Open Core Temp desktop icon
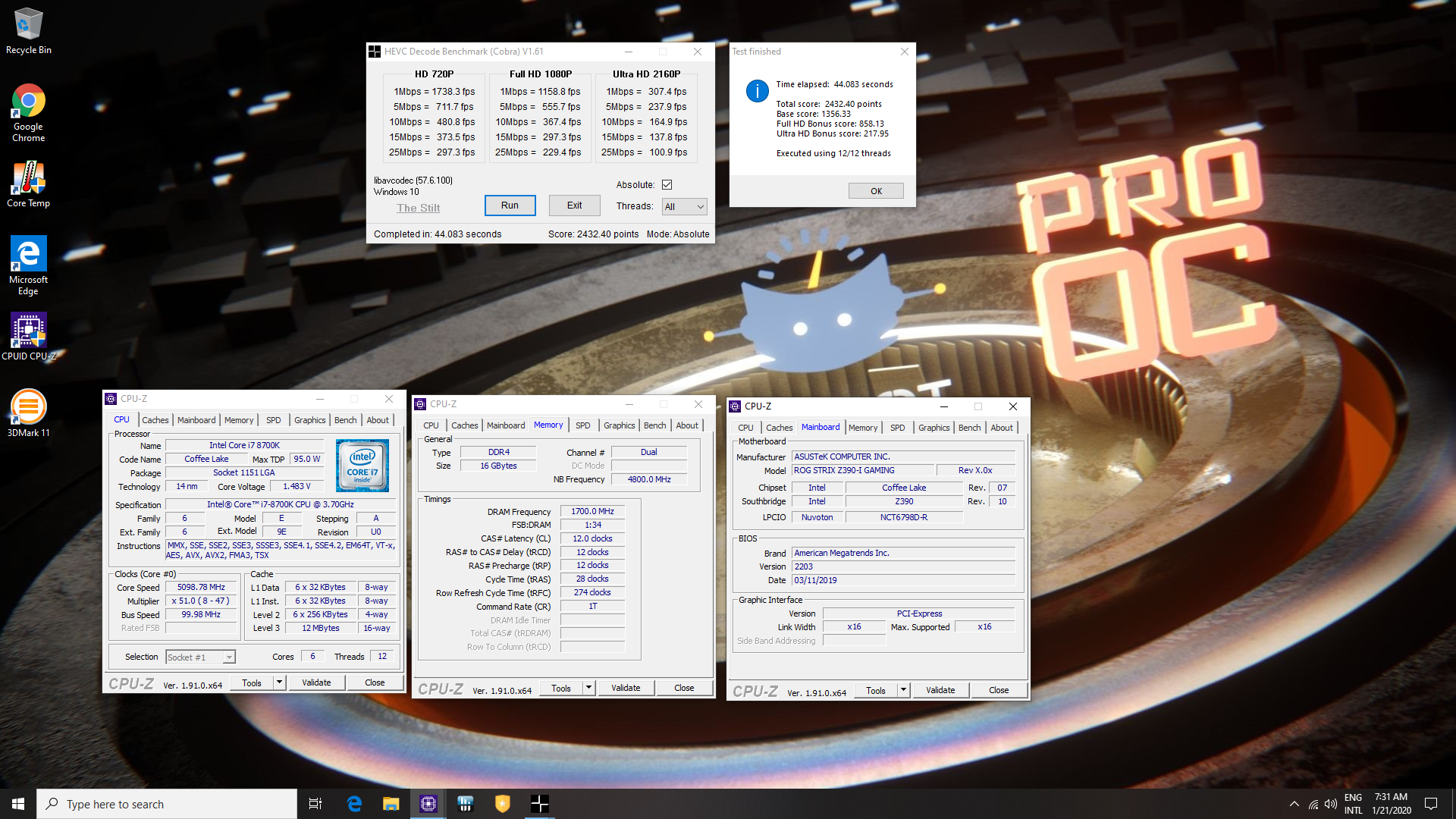This screenshot has height=819, width=1456. click(28, 184)
